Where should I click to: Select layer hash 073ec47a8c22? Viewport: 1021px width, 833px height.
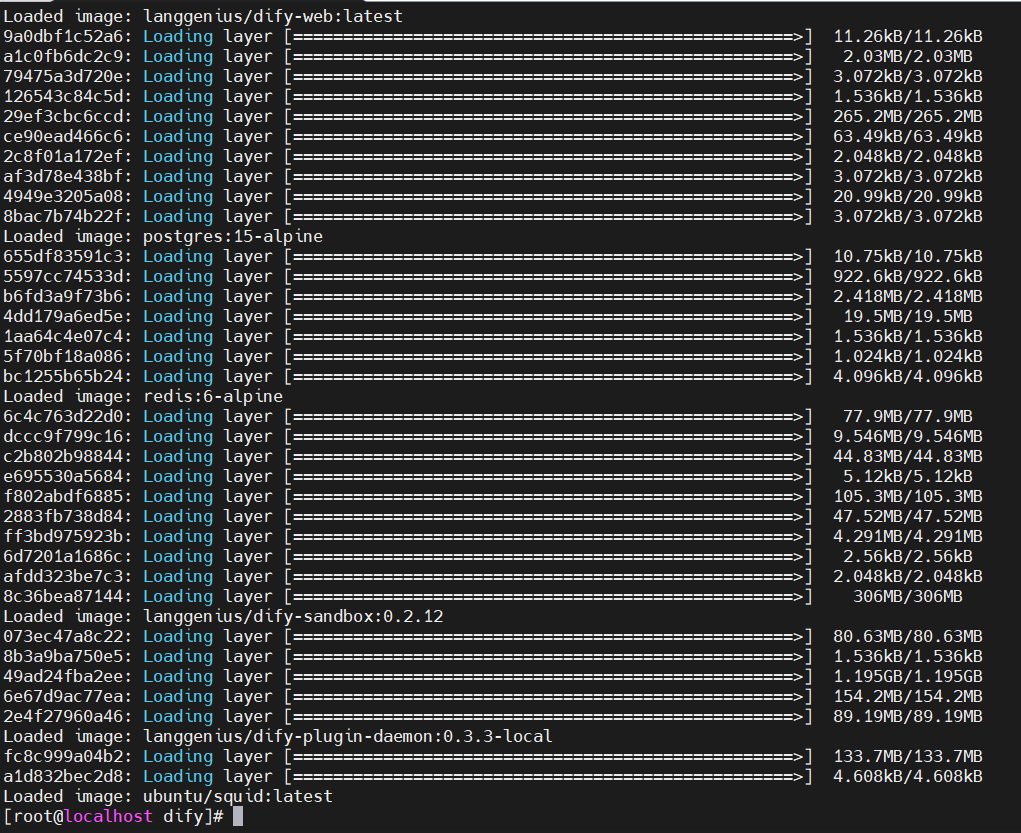[63, 636]
